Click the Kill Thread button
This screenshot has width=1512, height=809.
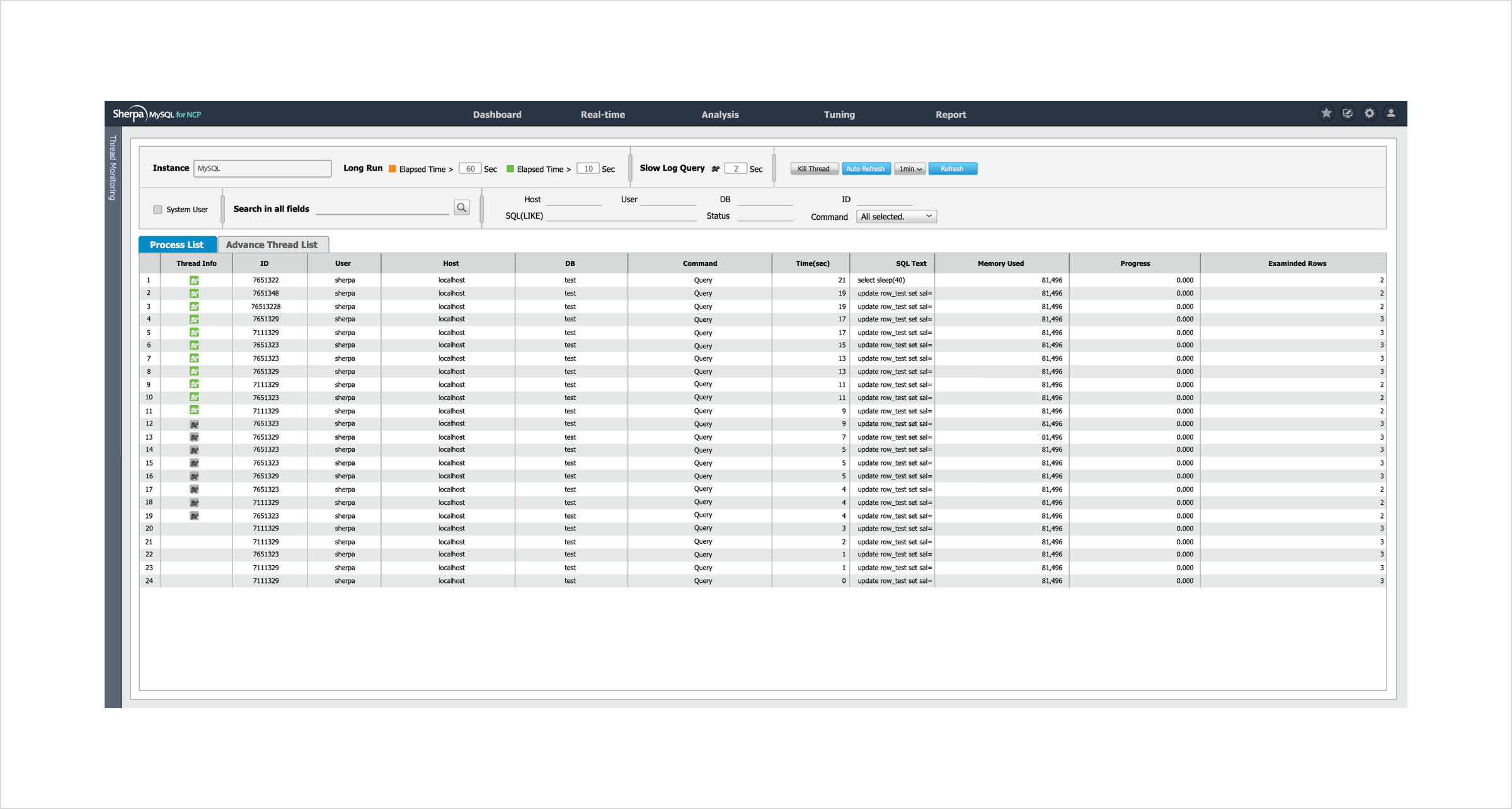click(813, 169)
